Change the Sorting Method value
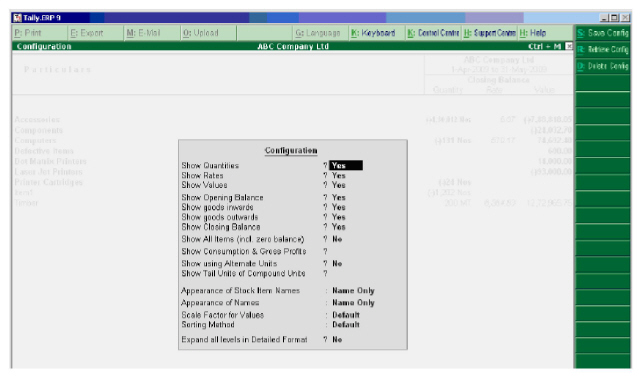The width and height of the screenshot is (640, 376). (x=346, y=325)
